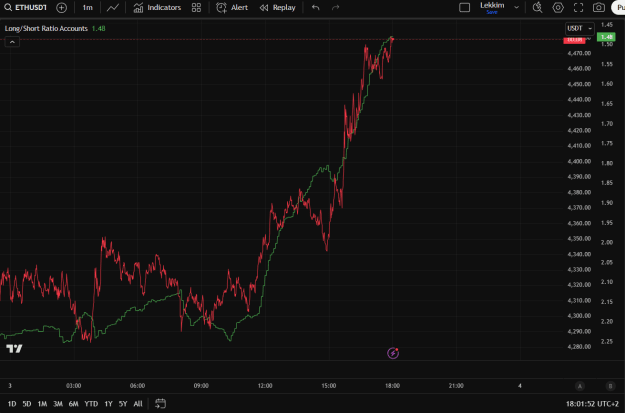
Task: Toggle auto scale A button
Action: coord(580,385)
